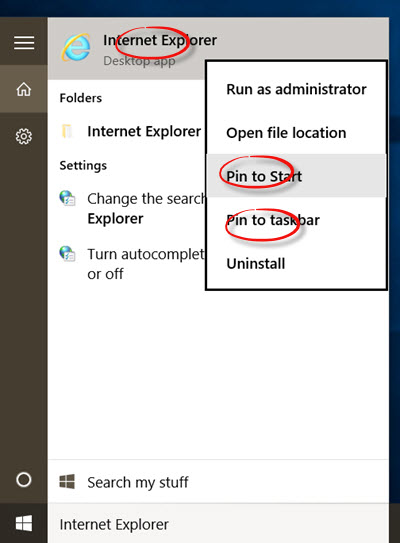Click the Cortana circle icon
This screenshot has height=543, width=400.
point(24,480)
